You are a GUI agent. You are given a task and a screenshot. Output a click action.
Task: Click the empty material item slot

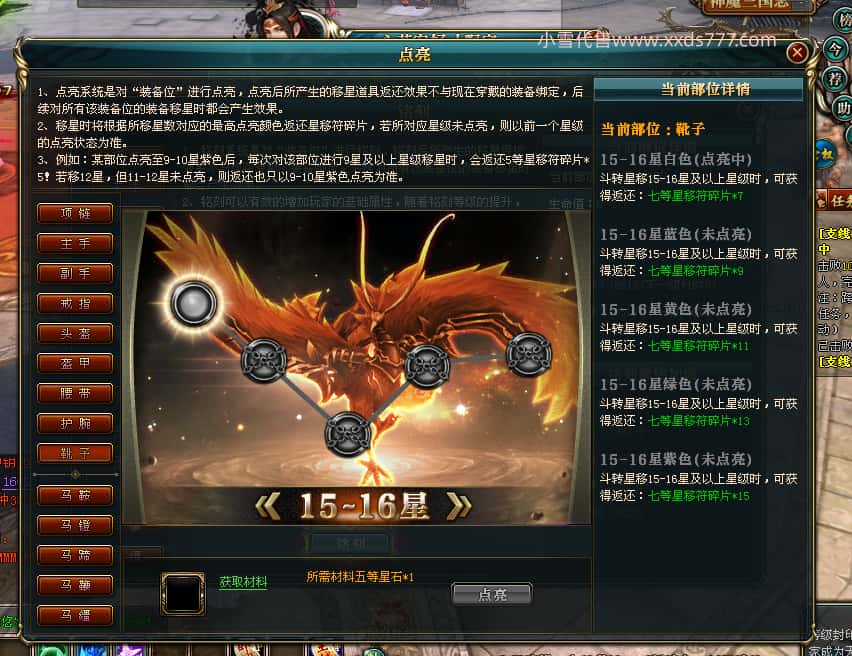click(x=183, y=593)
